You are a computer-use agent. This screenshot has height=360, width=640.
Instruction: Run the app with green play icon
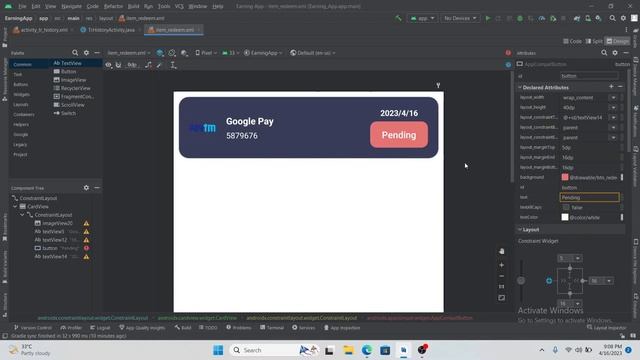[x=488, y=18]
